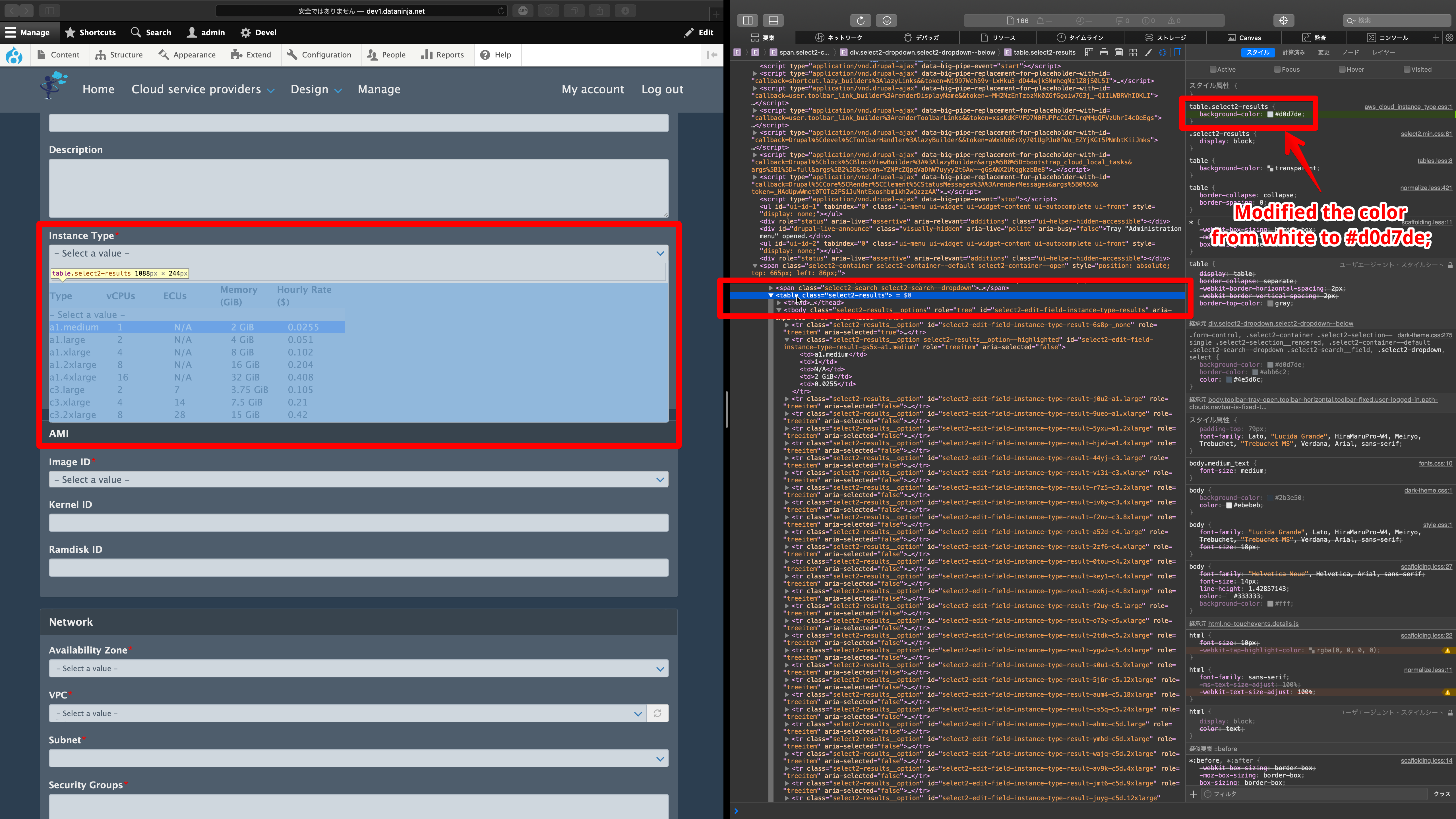Expand the Design menu chevron
Viewport: 1456px width, 819px height.
point(338,90)
